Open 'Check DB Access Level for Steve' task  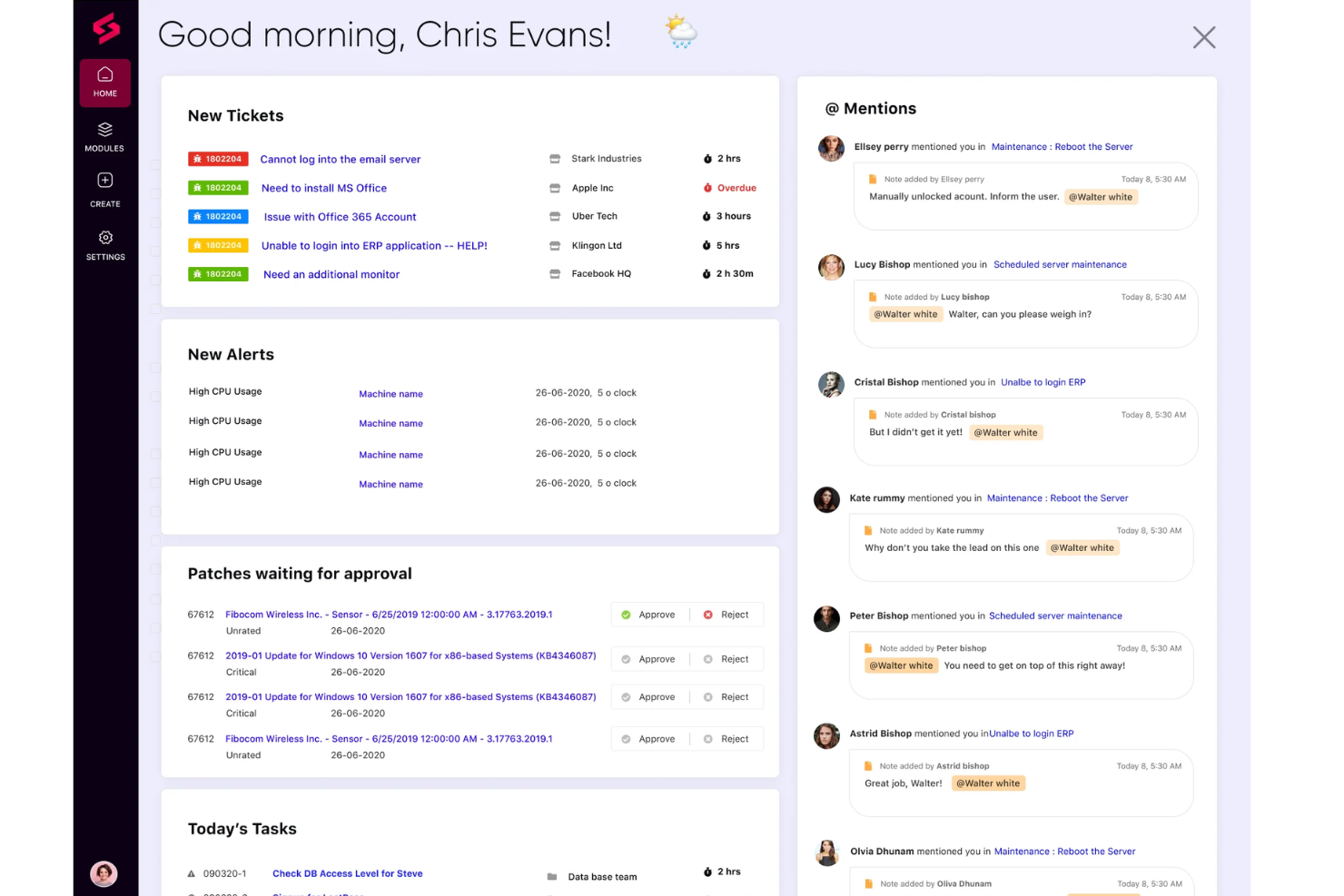348,873
